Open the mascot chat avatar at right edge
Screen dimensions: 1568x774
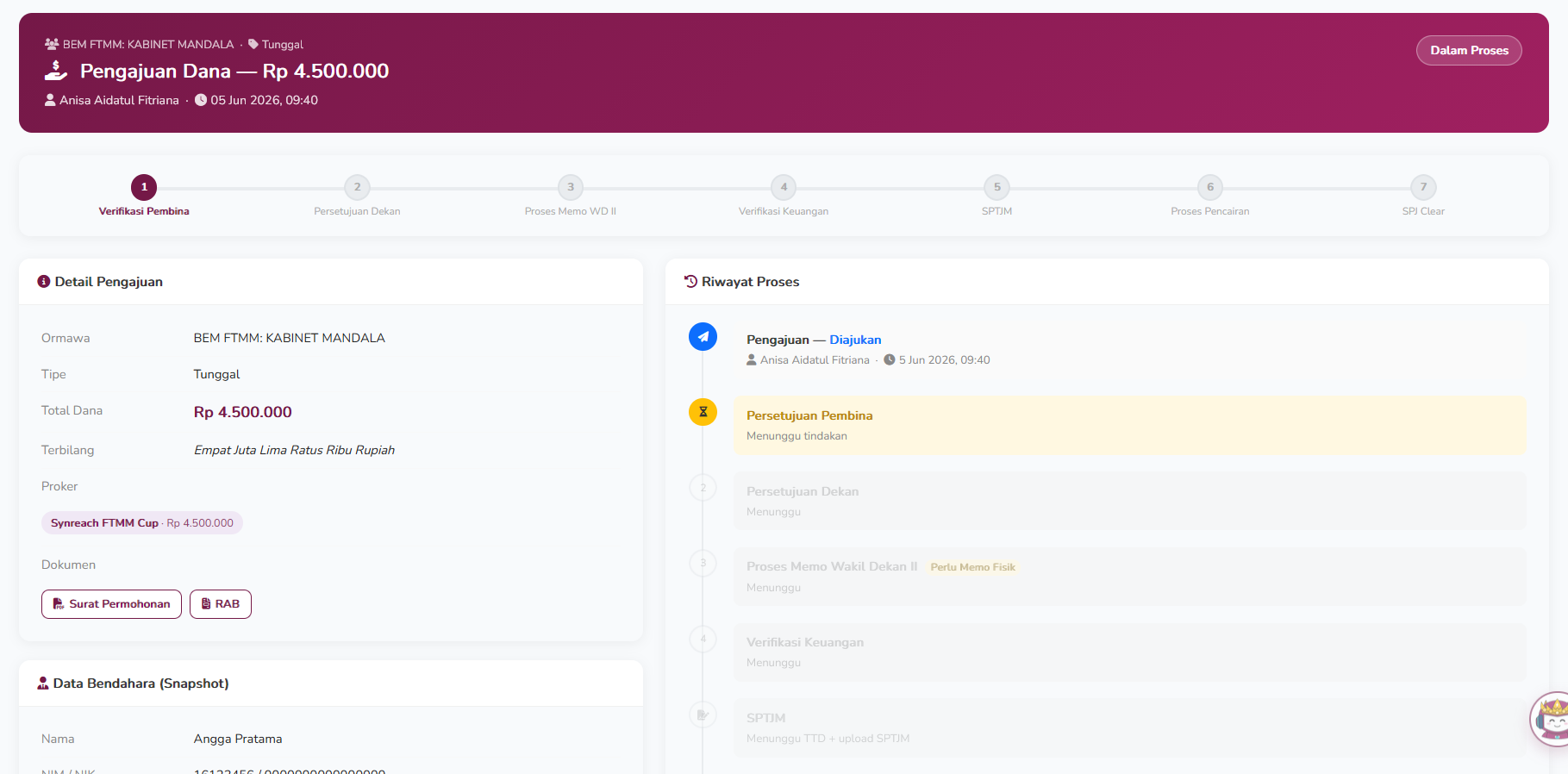click(x=1549, y=719)
